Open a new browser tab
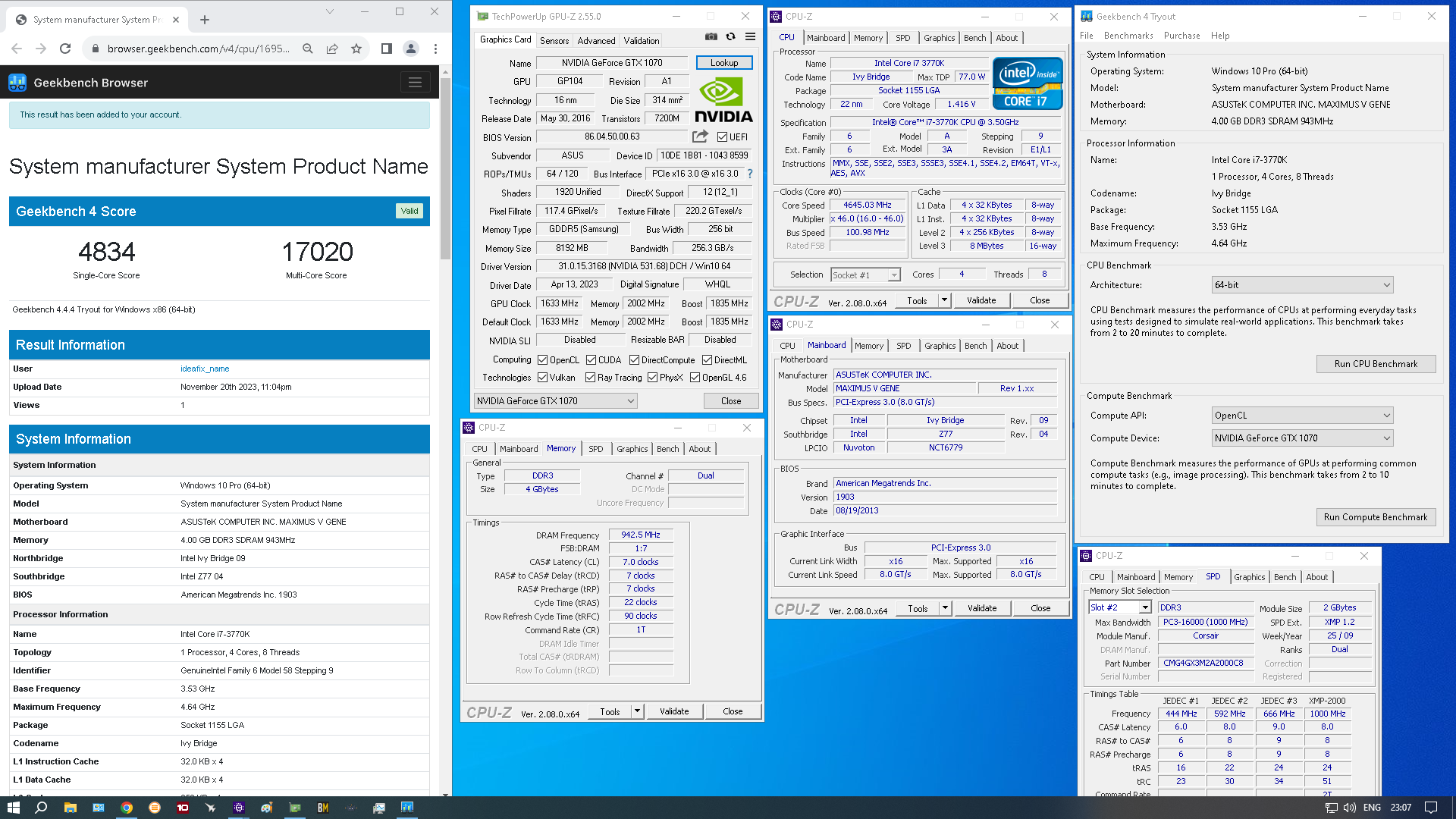 pos(205,20)
